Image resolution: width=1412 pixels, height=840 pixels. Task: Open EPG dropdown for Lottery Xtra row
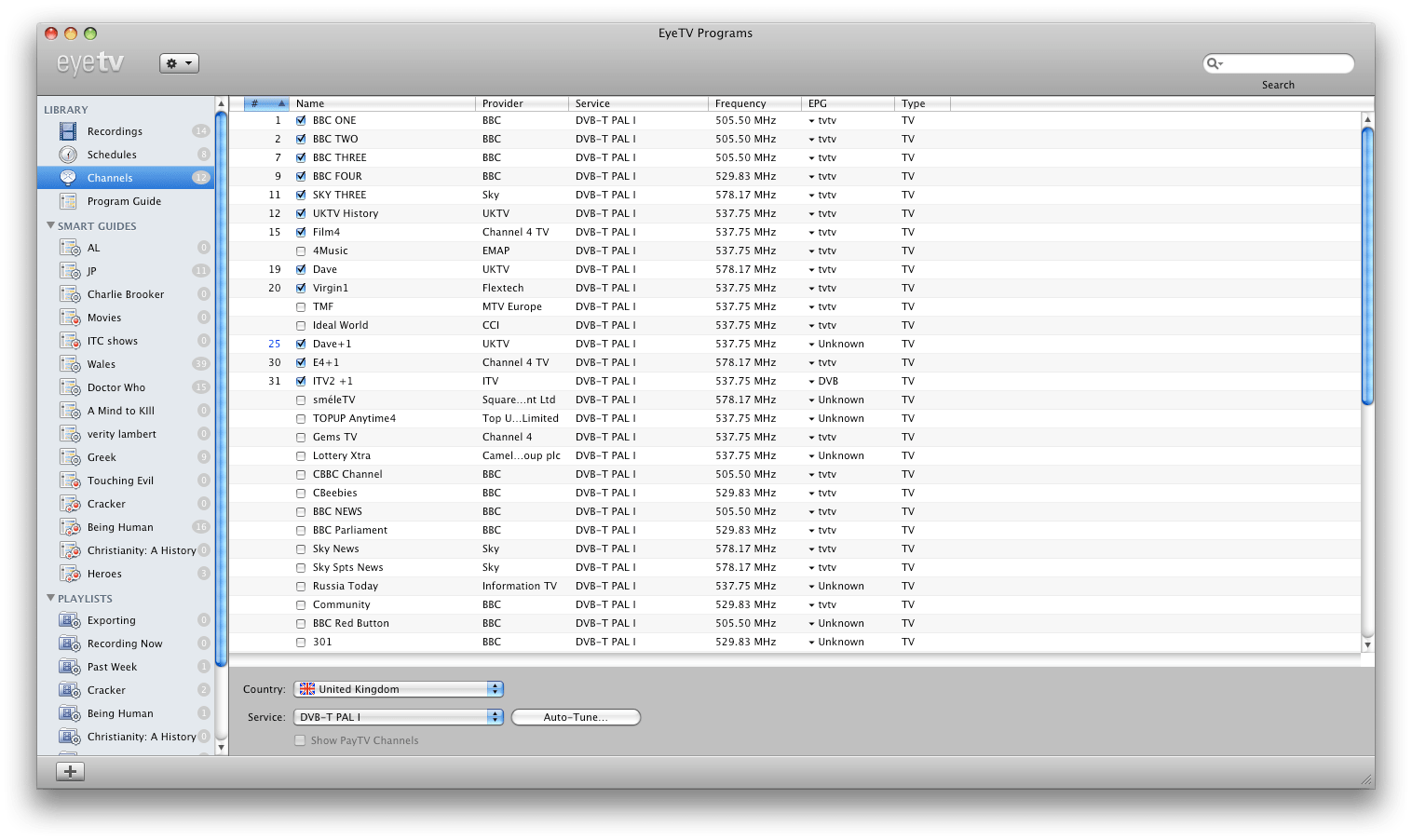811,456
